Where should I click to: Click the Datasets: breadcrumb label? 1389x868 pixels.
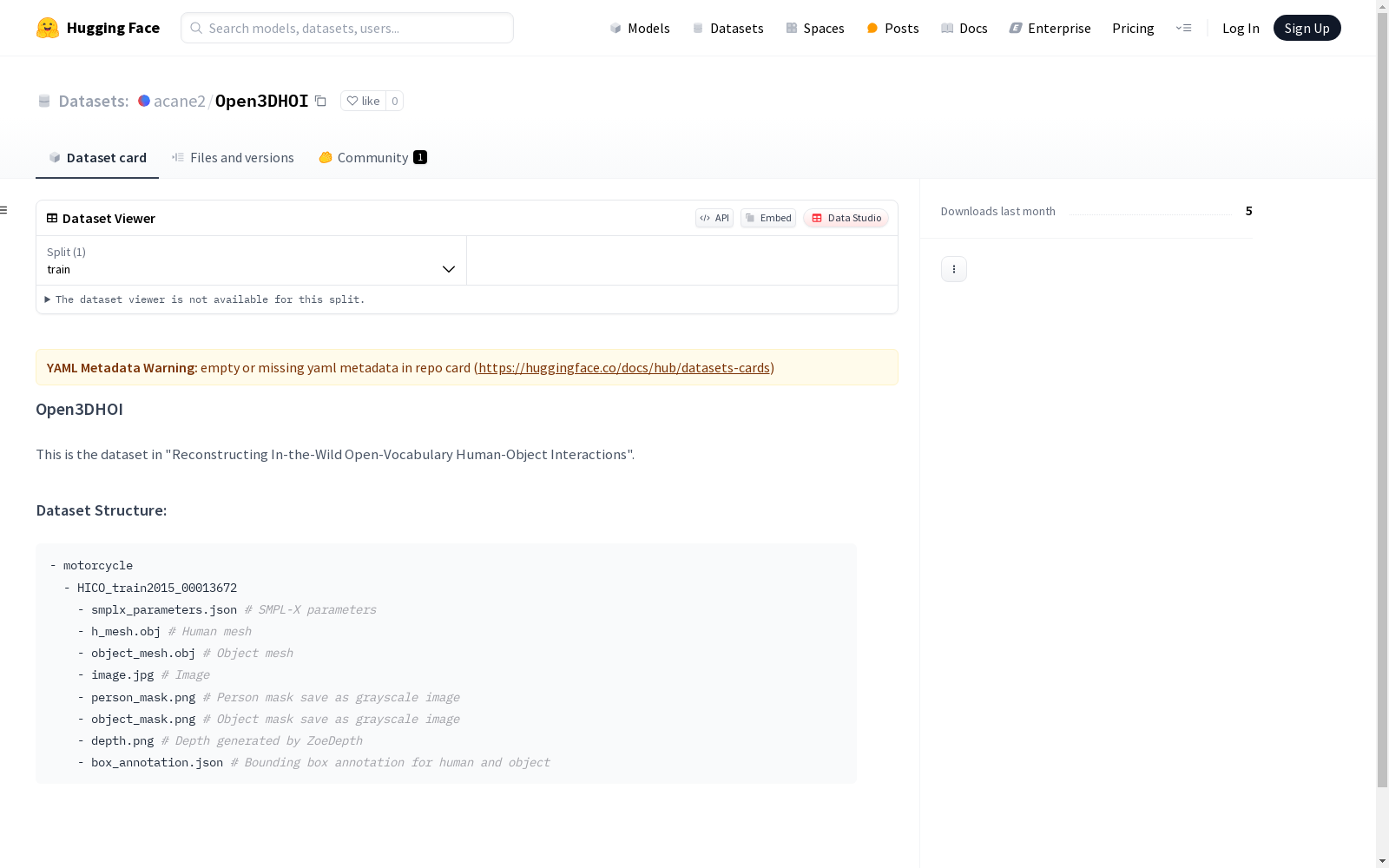[x=94, y=101]
